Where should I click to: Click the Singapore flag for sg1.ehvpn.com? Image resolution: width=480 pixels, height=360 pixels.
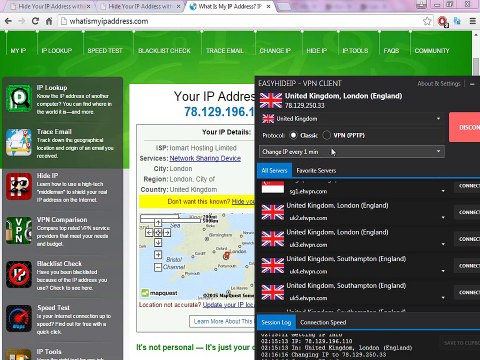(x=273, y=187)
